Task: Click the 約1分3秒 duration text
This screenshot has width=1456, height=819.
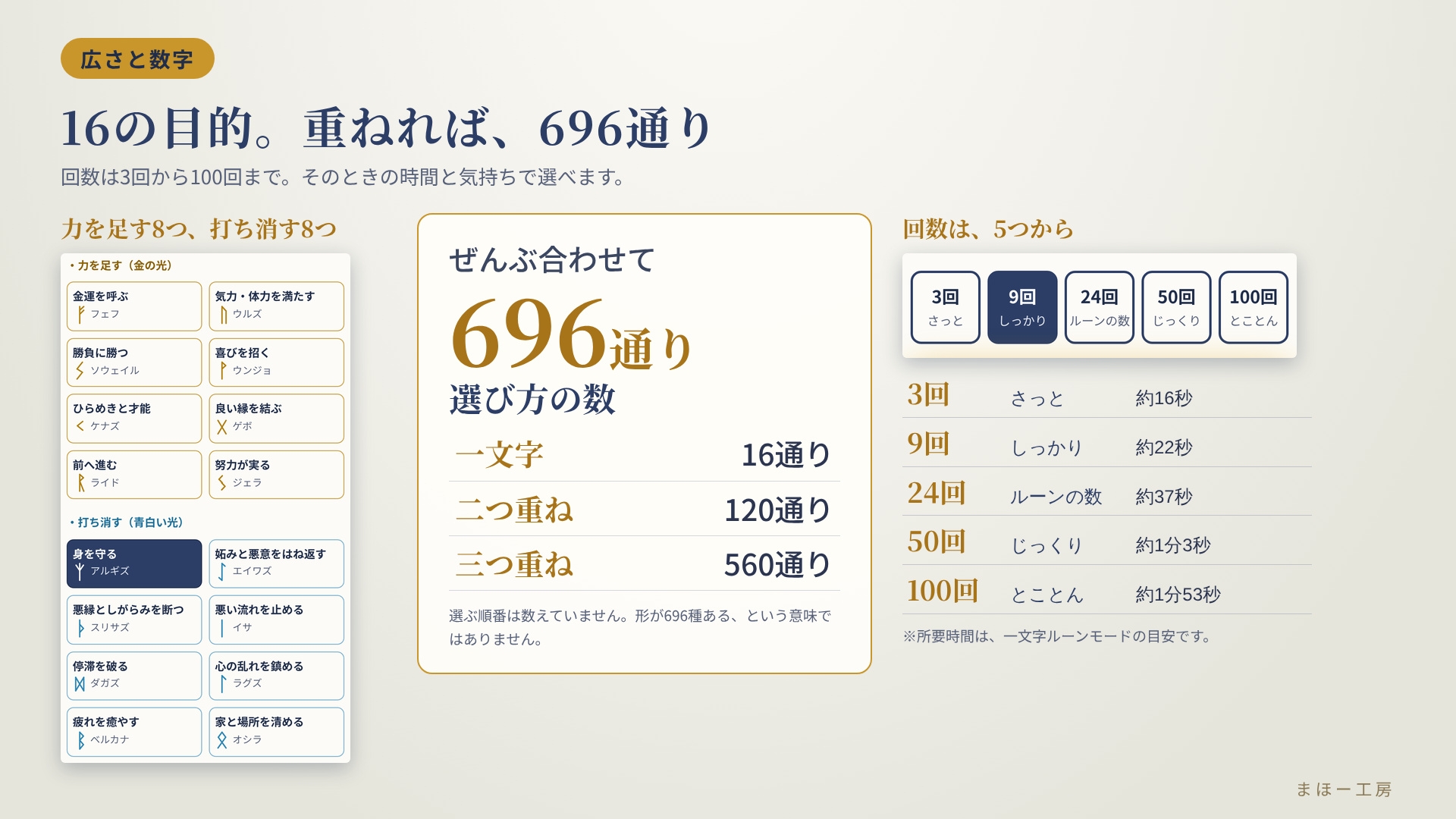Action: (x=1173, y=545)
